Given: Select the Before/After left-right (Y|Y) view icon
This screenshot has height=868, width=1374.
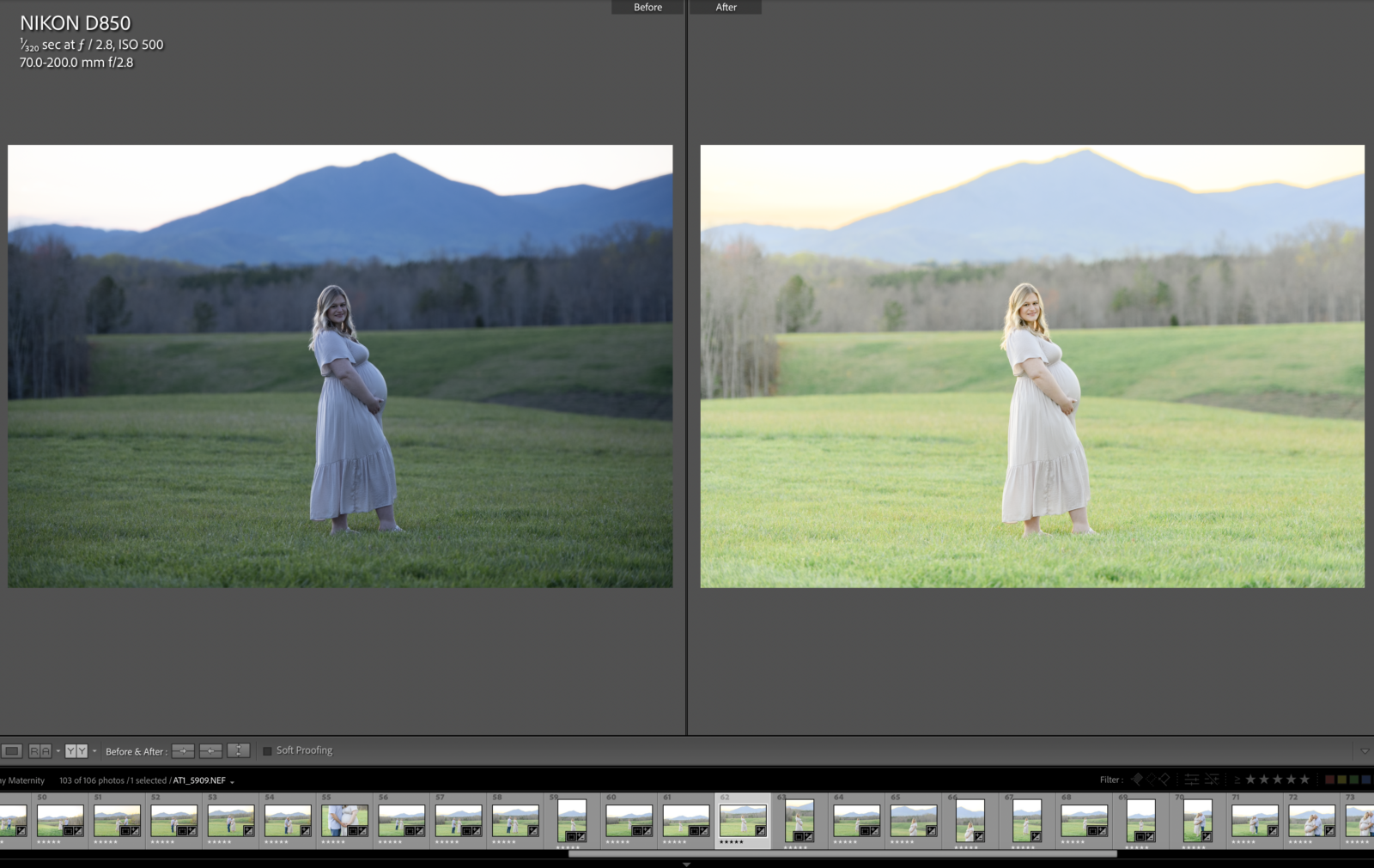Looking at the screenshot, I should [76, 750].
